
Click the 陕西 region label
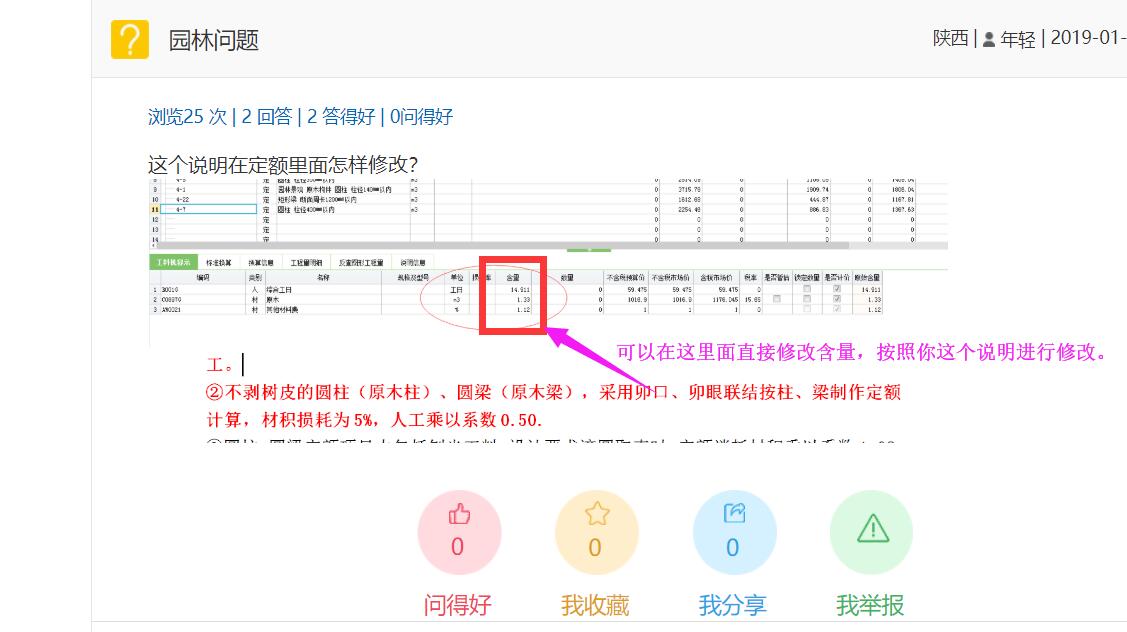(x=950, y=38)
